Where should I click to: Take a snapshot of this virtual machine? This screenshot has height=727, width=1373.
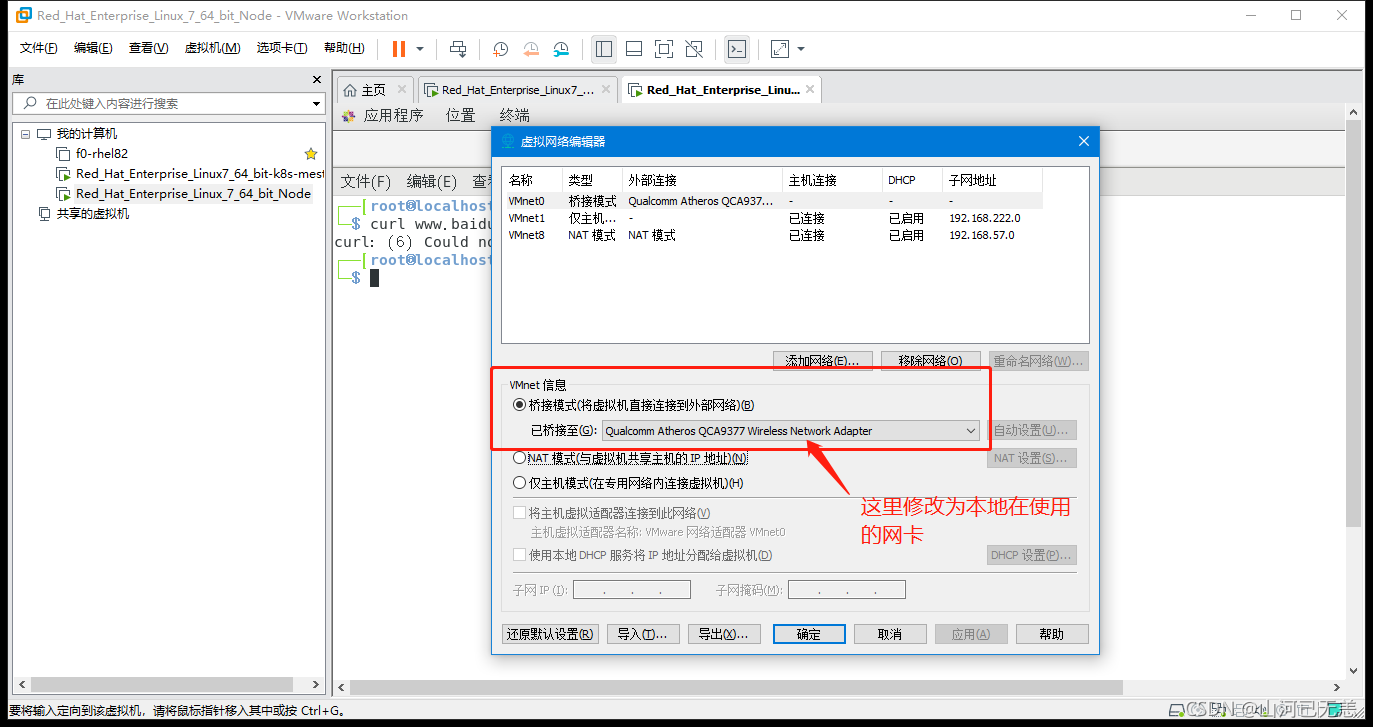point(500,48)
